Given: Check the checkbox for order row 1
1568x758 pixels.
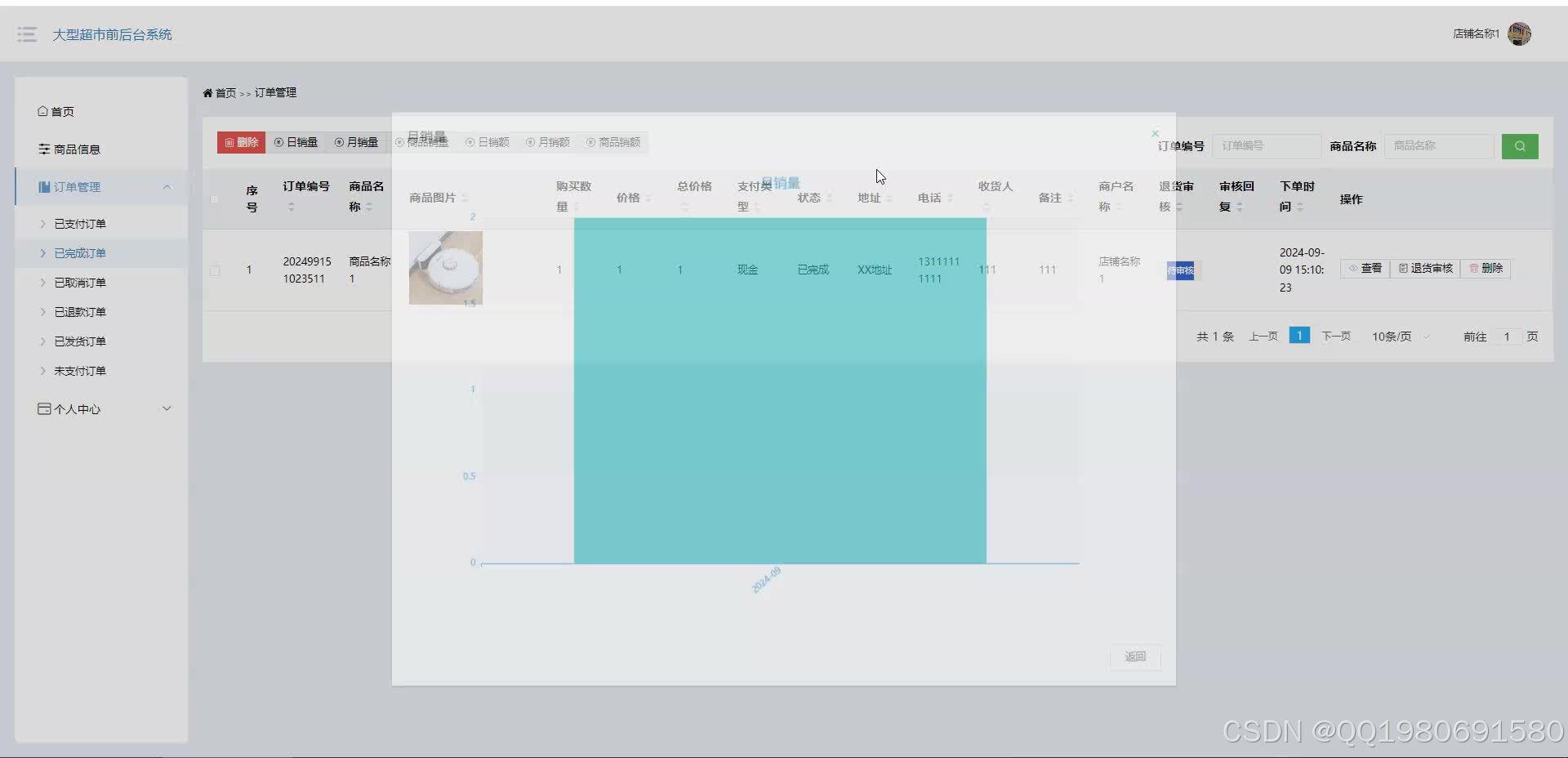Looking at the screenshot, I should point(215,270).
